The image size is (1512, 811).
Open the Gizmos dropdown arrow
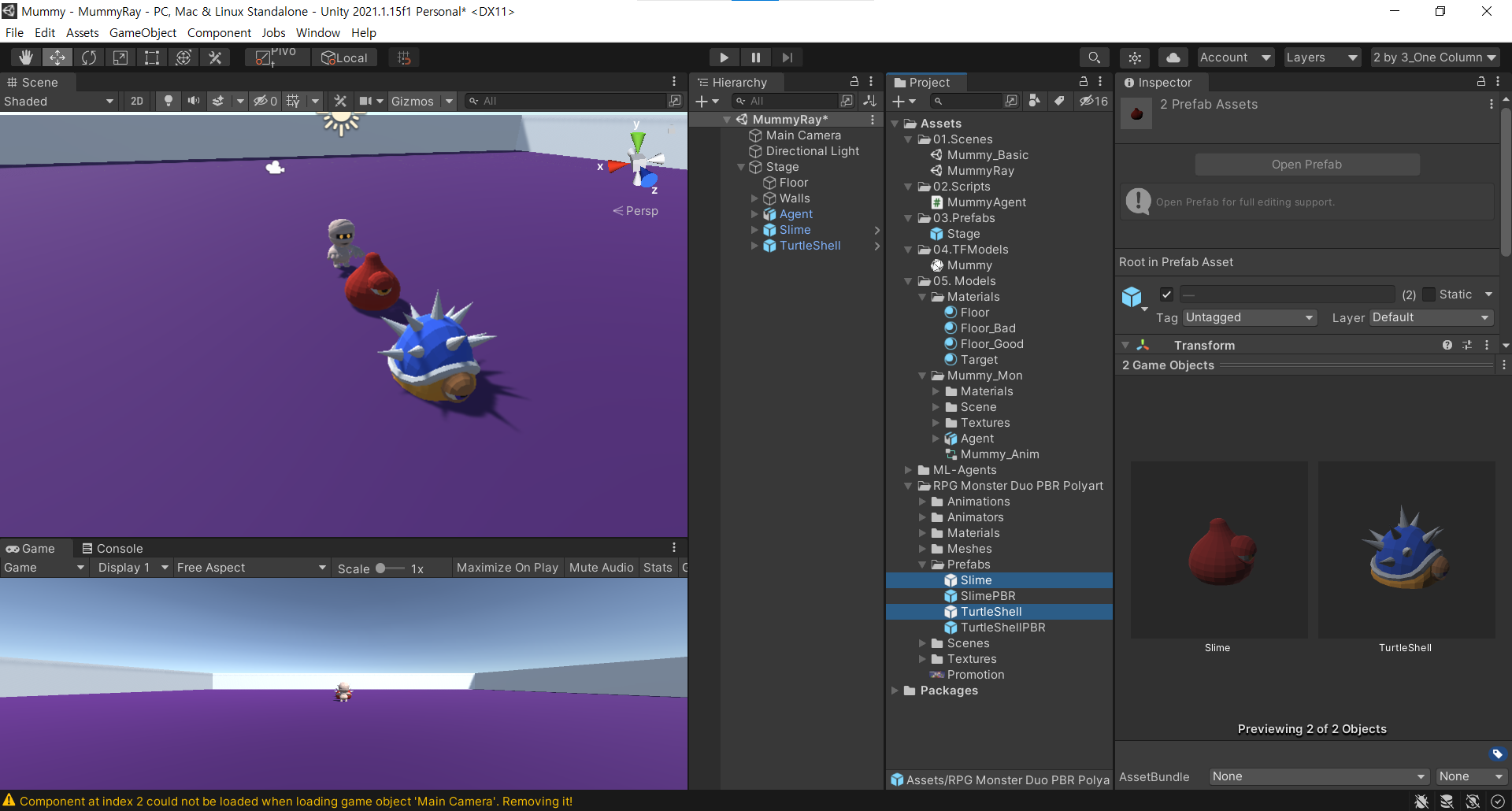[x=449, y=101]
